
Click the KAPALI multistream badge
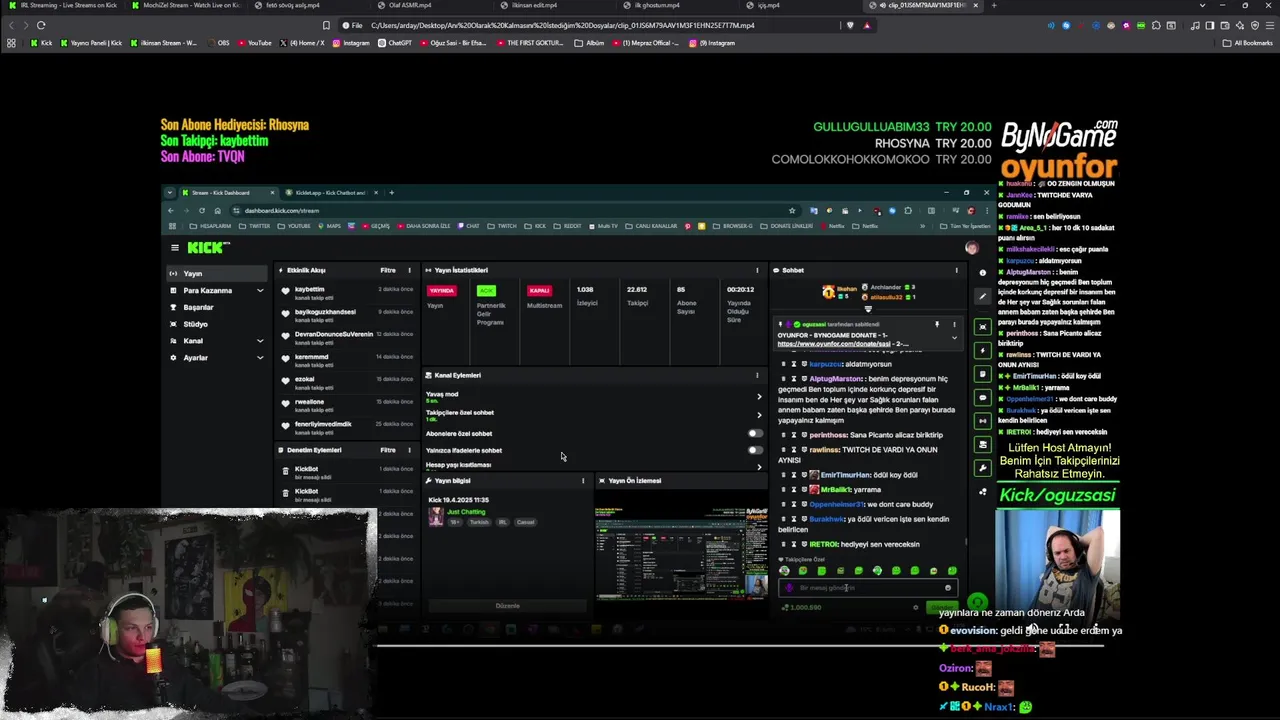pos(540,291)
